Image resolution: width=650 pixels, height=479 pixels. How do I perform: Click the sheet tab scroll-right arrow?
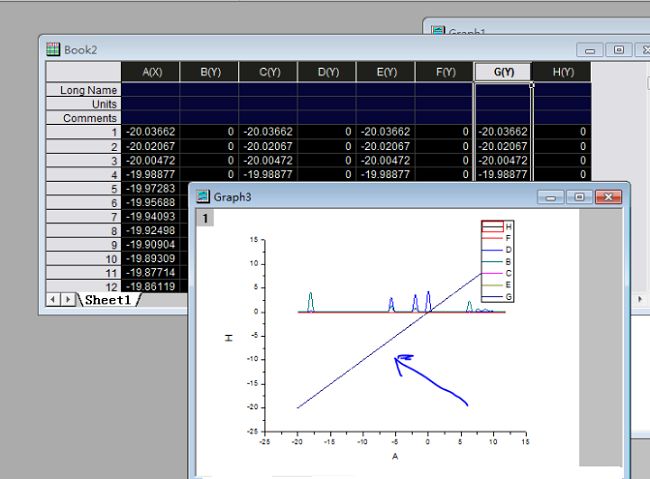point(68,299)
